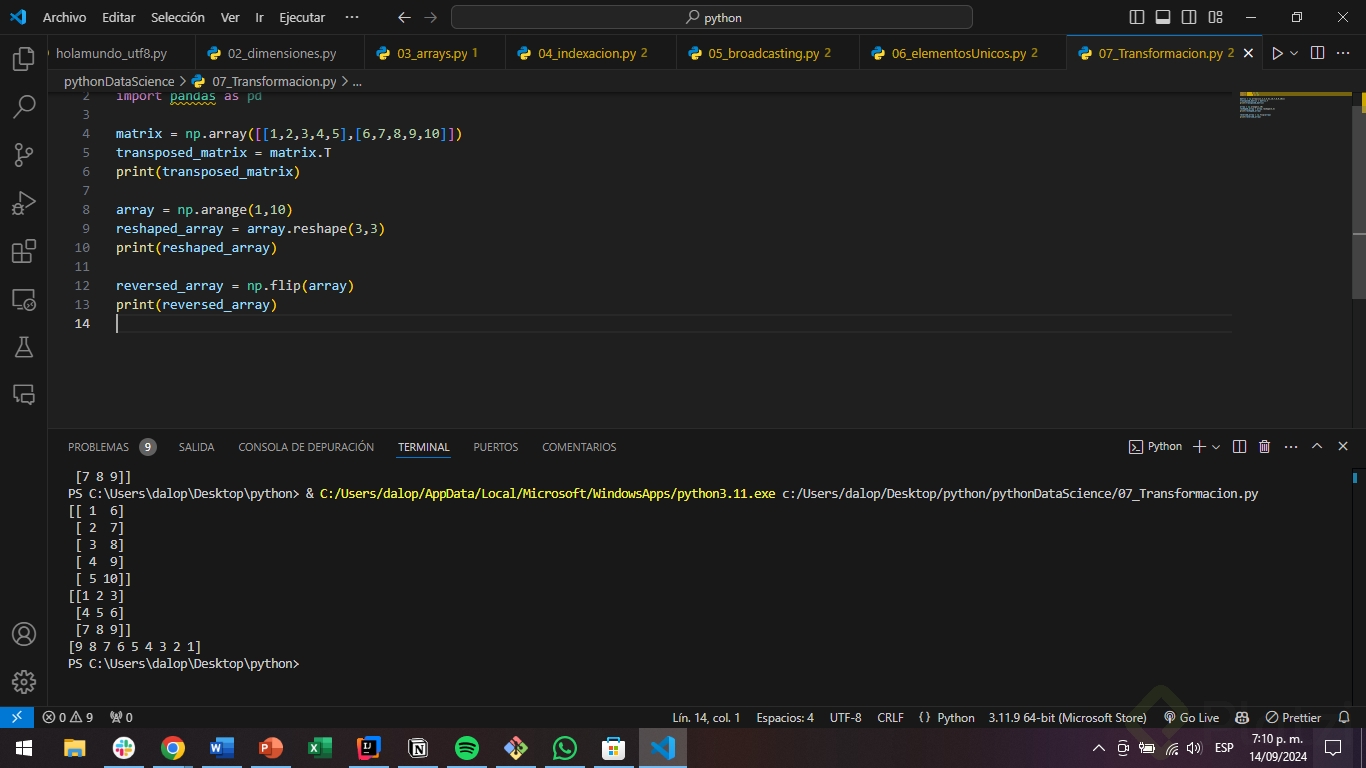Open the Testing flask icon view
This screenshot has width=1366, height=768.
coord(24,347)
